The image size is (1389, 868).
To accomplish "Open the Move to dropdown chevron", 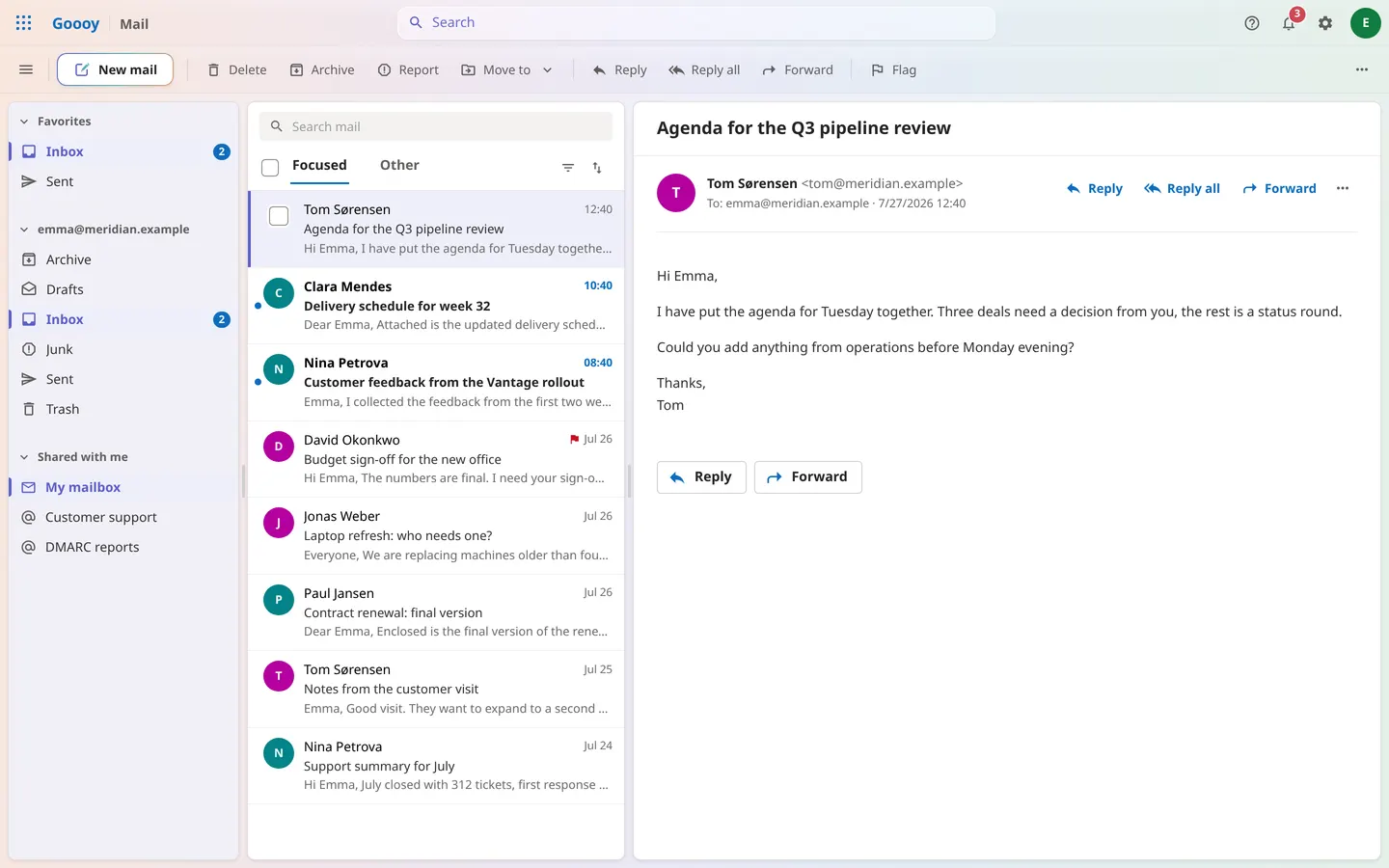I will [x=548, y=69].
